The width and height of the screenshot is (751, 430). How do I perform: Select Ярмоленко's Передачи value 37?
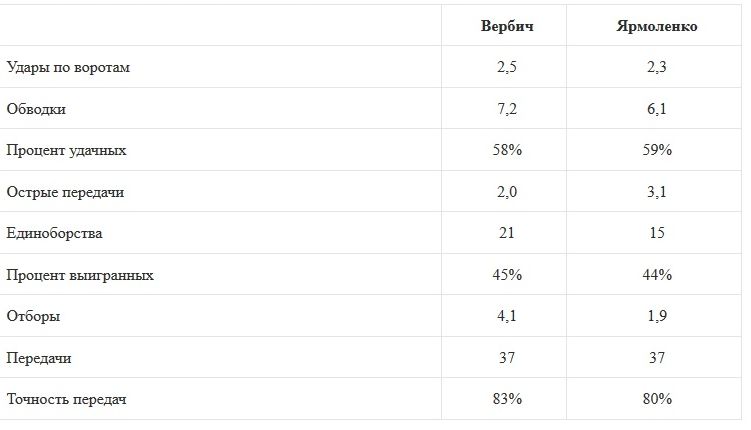click(x=657, y=357)
